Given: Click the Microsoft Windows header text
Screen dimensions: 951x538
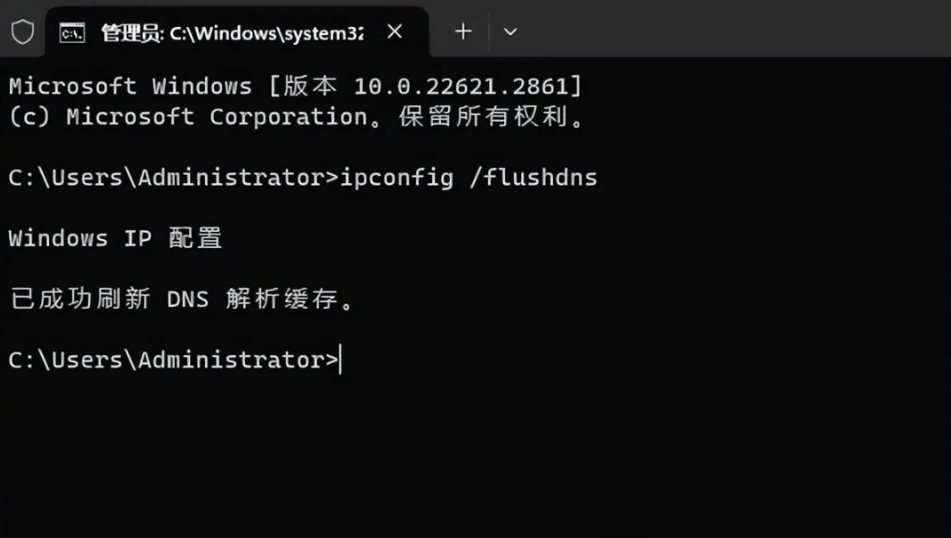Looking at the screenshot, I should tap(130, 86).
